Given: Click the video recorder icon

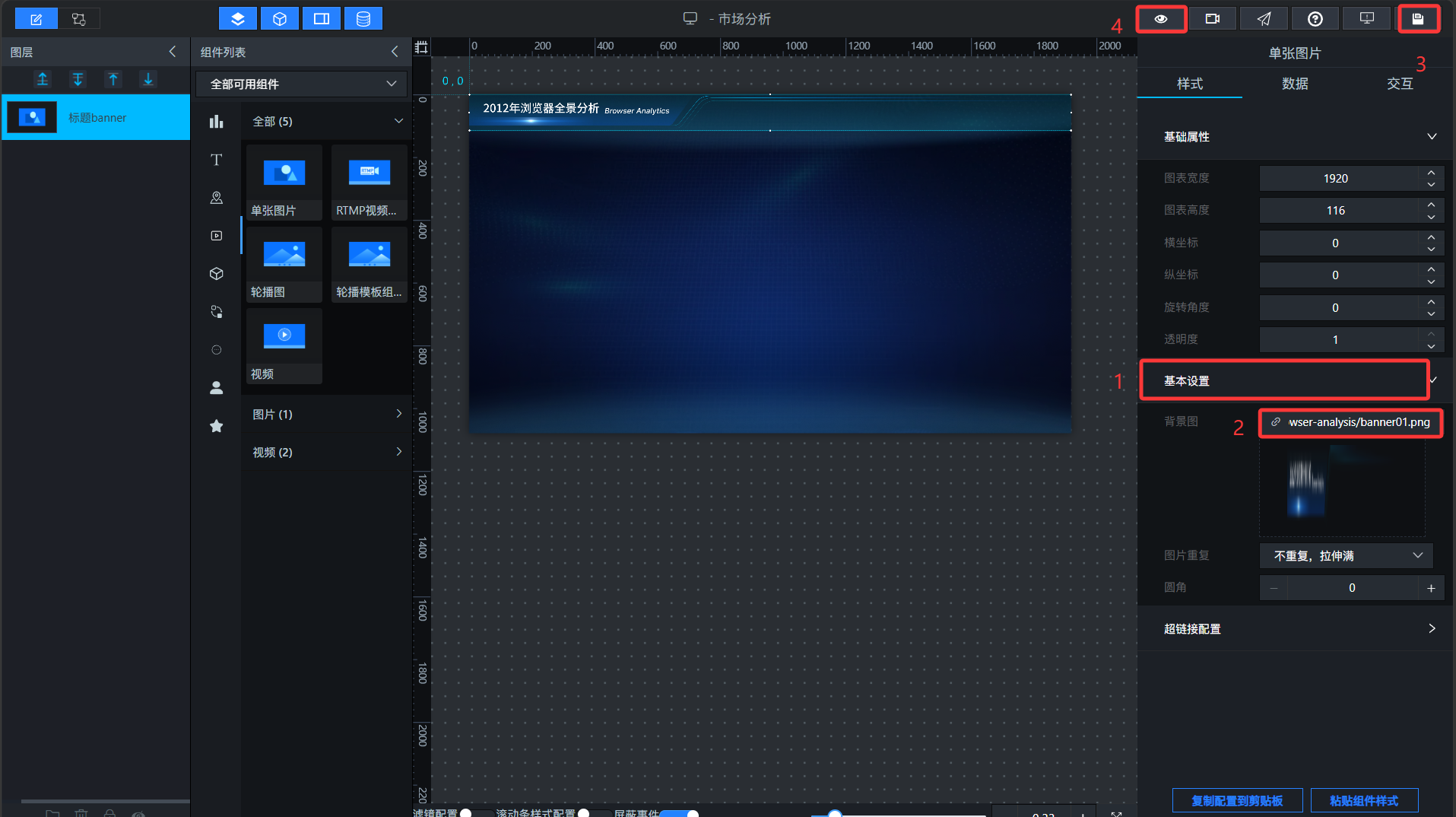Looking at the screenshot, I should (x=1213, y=19).
